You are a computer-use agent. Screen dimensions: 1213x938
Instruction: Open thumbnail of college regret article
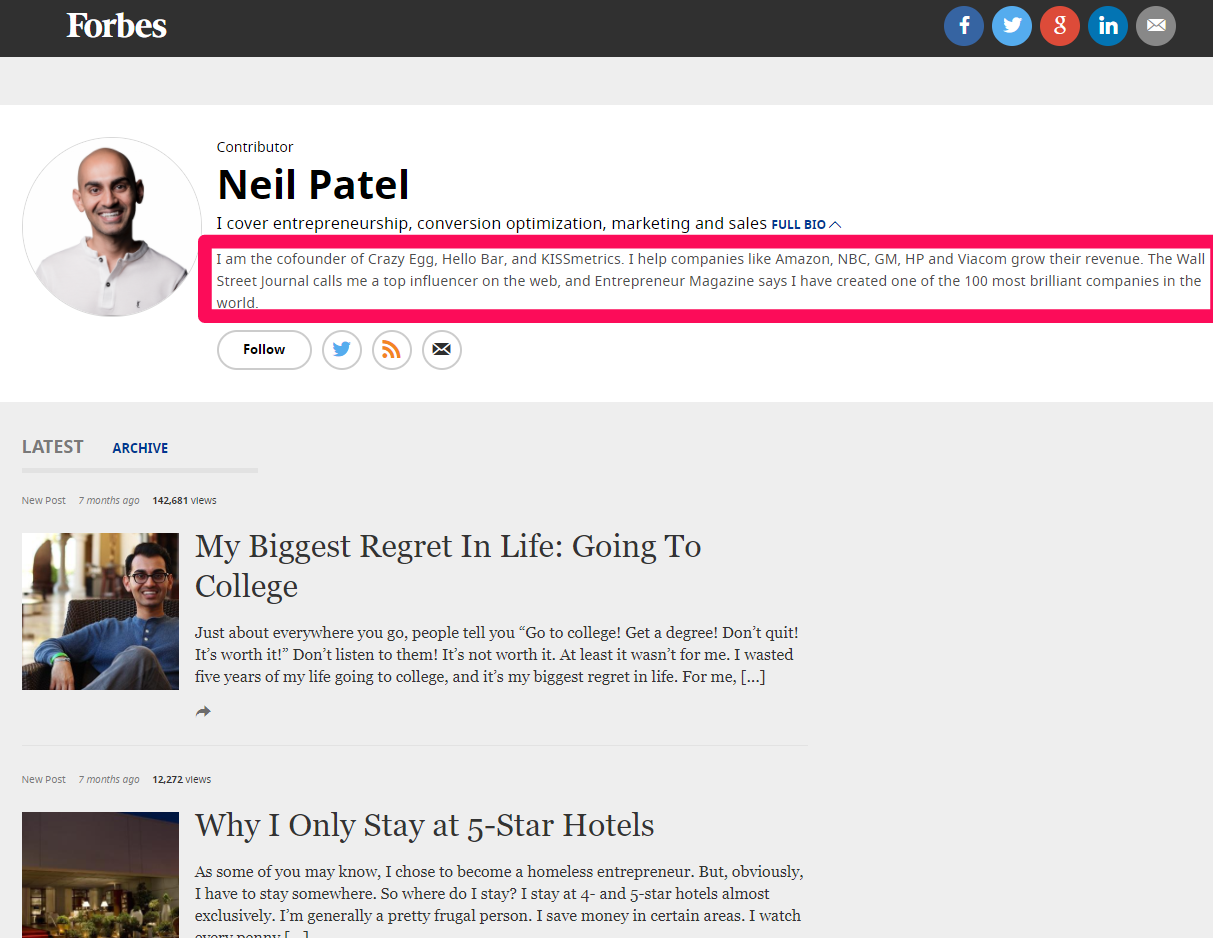tap(100, 611)
